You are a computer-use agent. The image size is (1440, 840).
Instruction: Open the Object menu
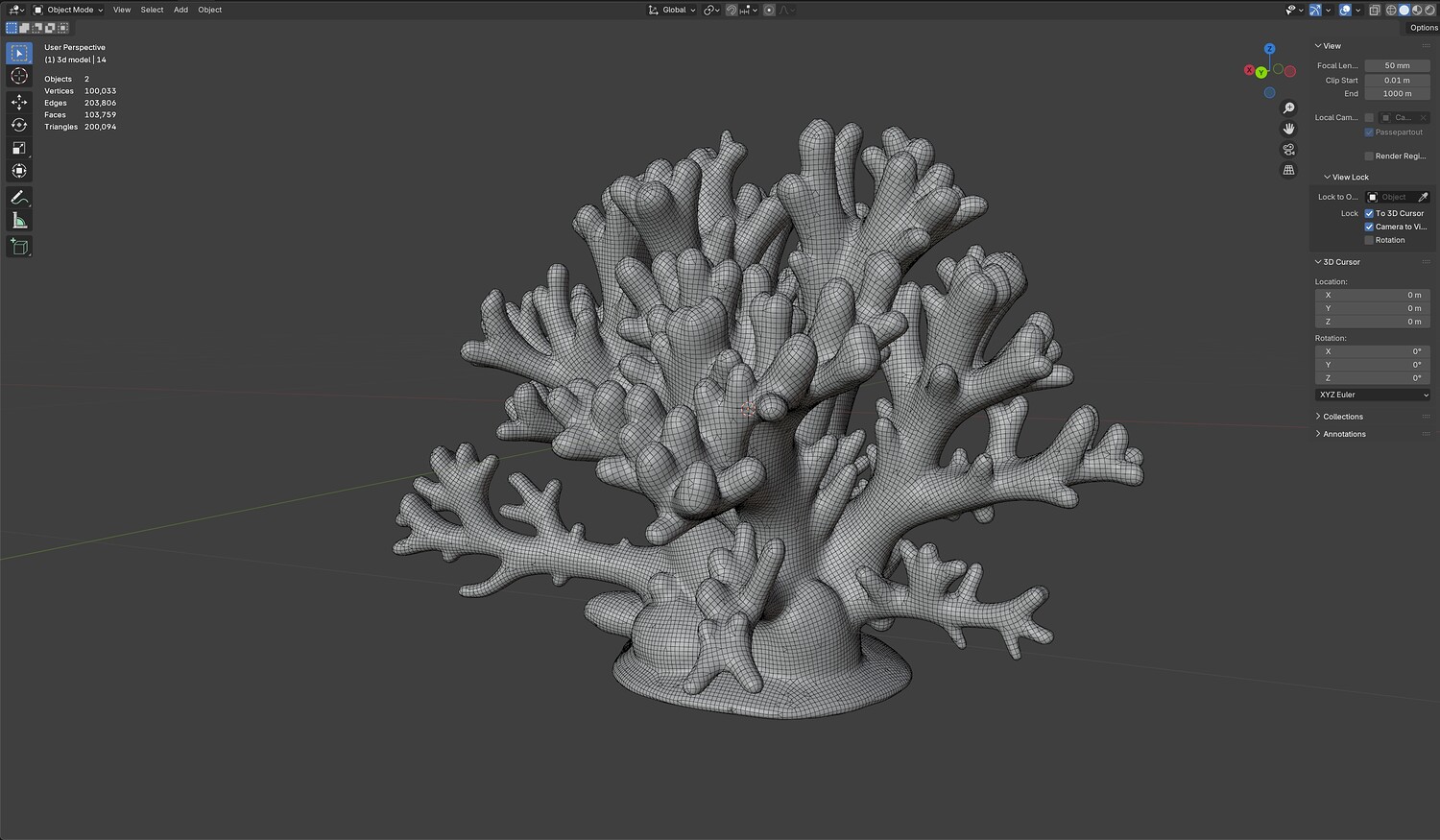(x=209, y=10)
